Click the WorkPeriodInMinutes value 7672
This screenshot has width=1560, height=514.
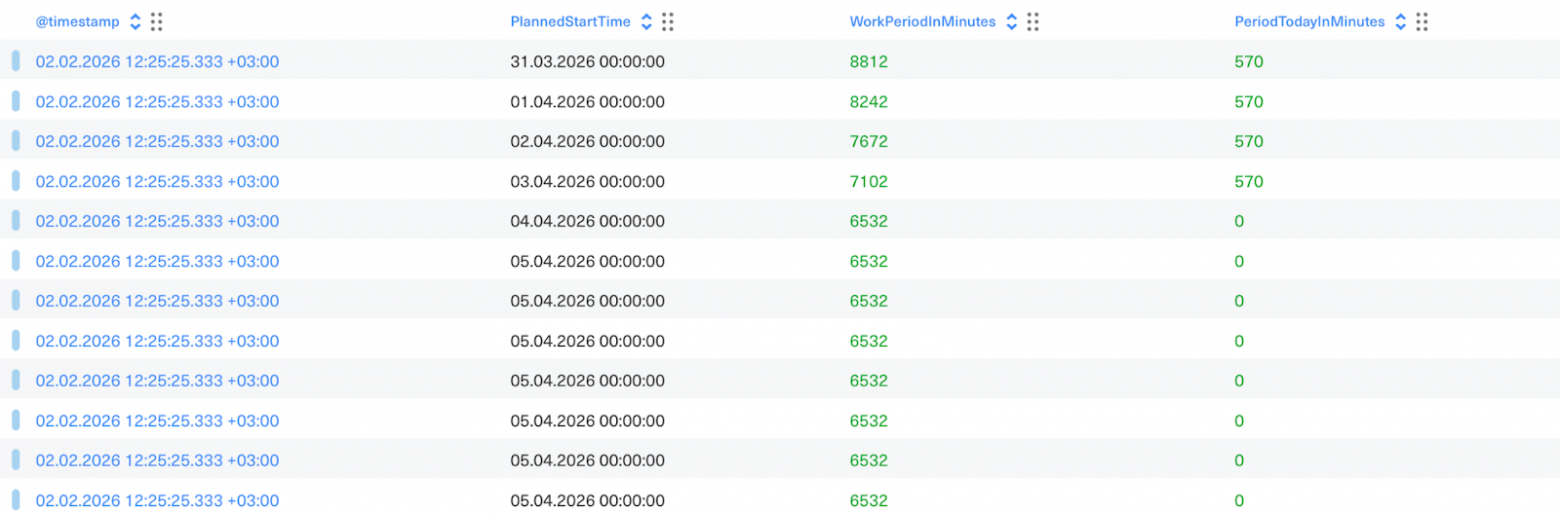click(869, 142)
